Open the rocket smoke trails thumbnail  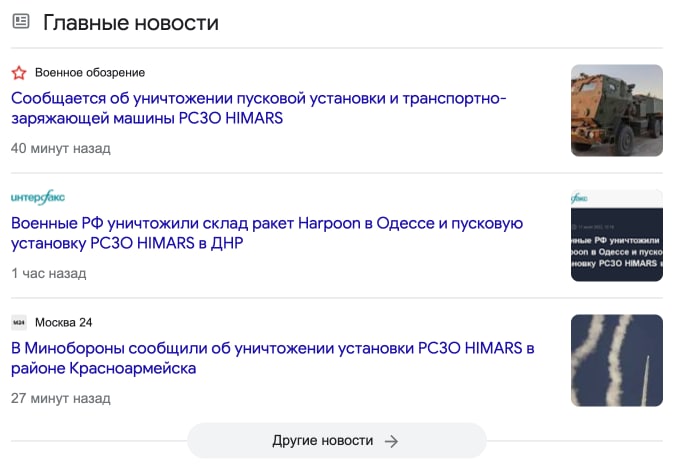[x=616, y=360]
